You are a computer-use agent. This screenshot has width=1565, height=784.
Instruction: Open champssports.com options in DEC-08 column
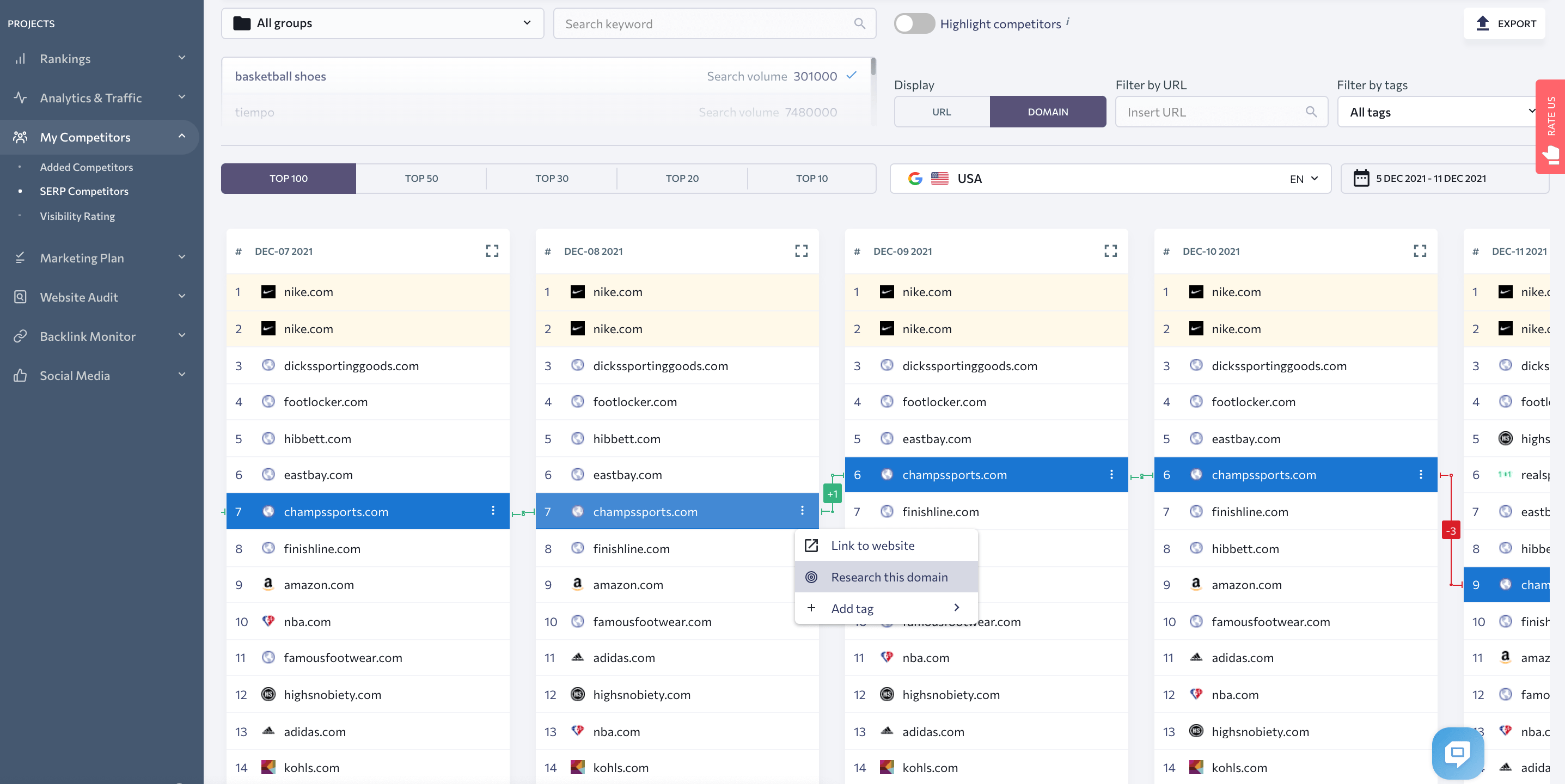click(802, 511)
